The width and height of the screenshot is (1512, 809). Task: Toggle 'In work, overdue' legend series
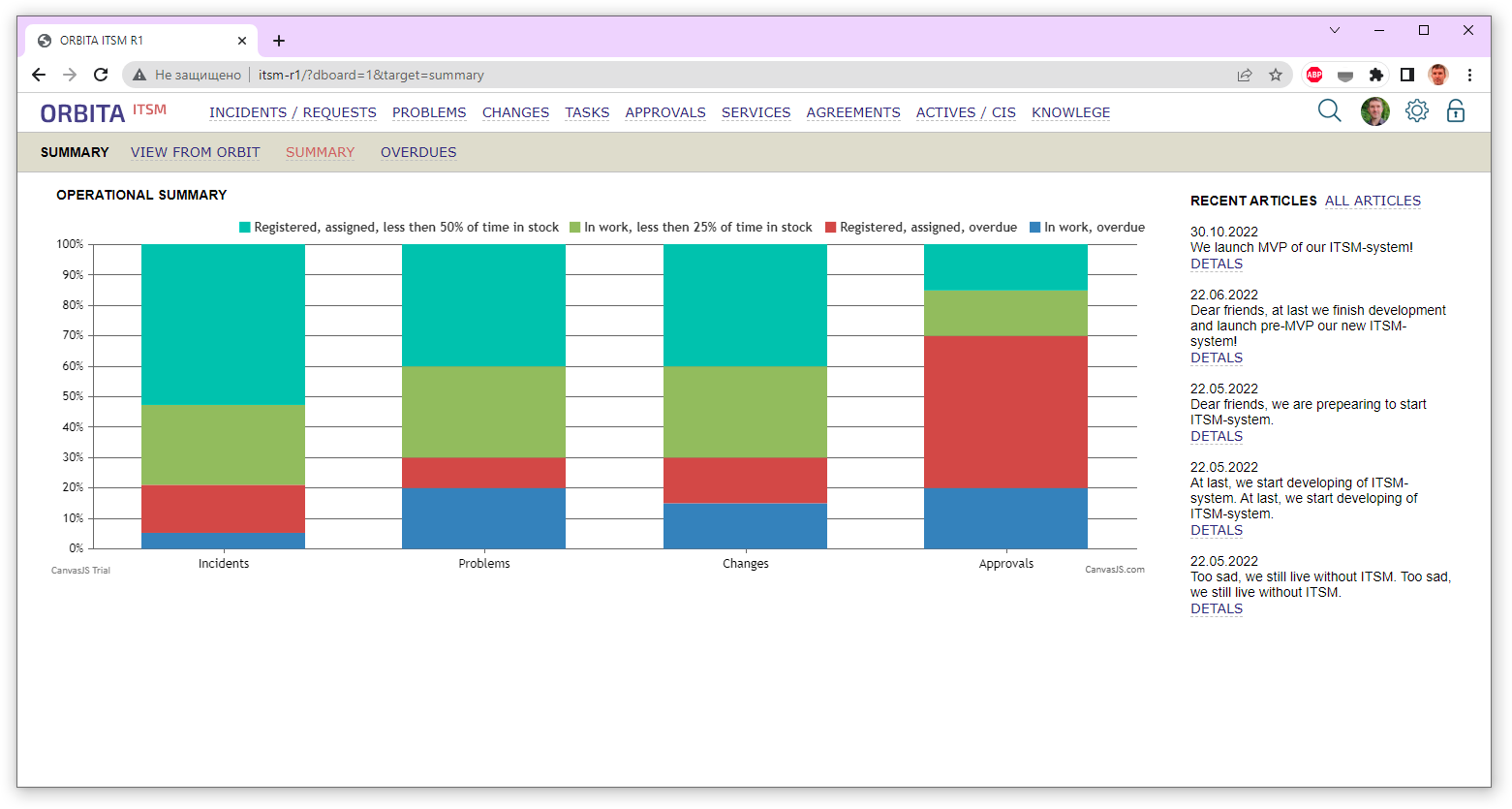coord(1087,228)
